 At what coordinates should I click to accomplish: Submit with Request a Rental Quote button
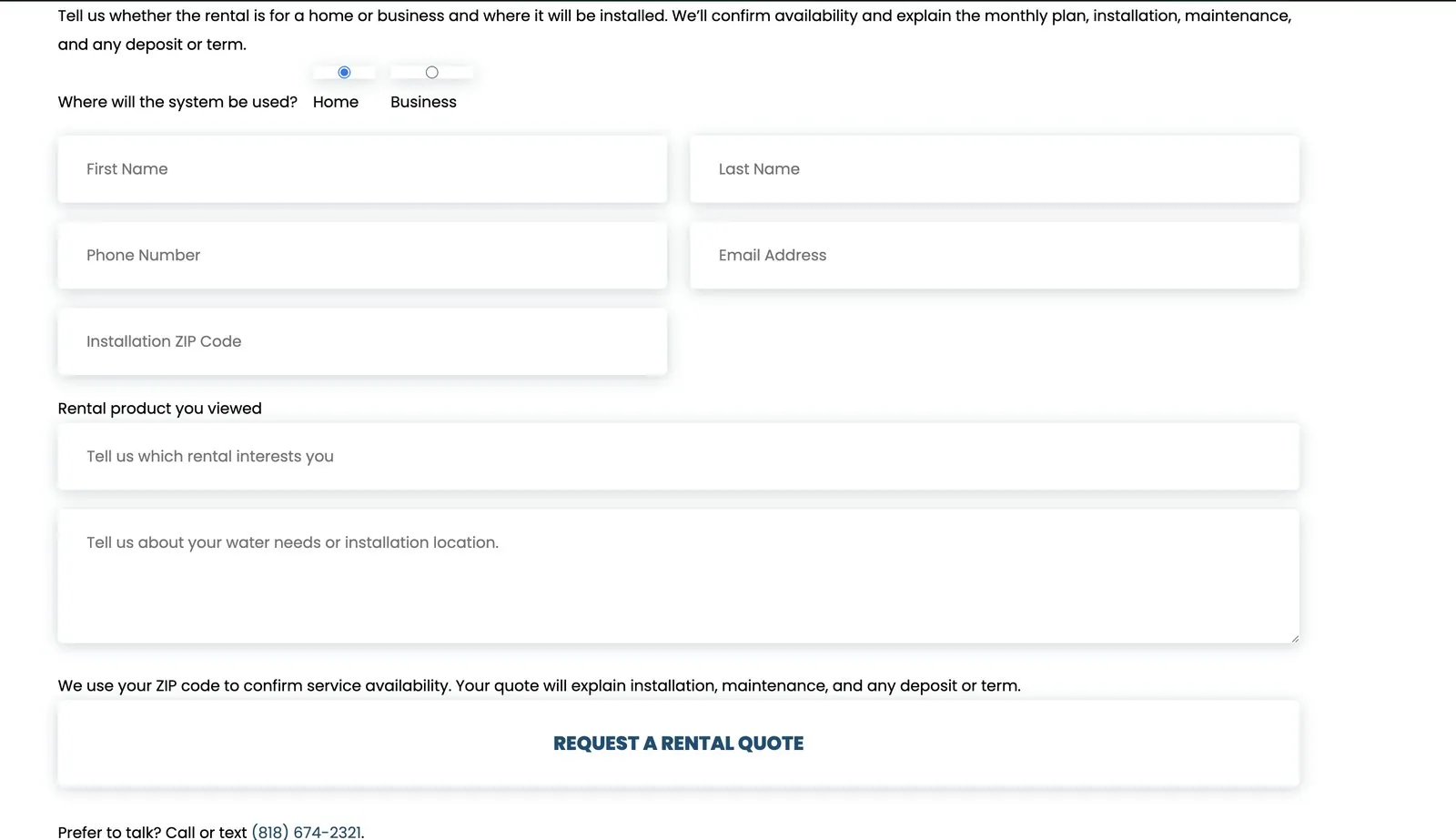(x=679, y=744)
